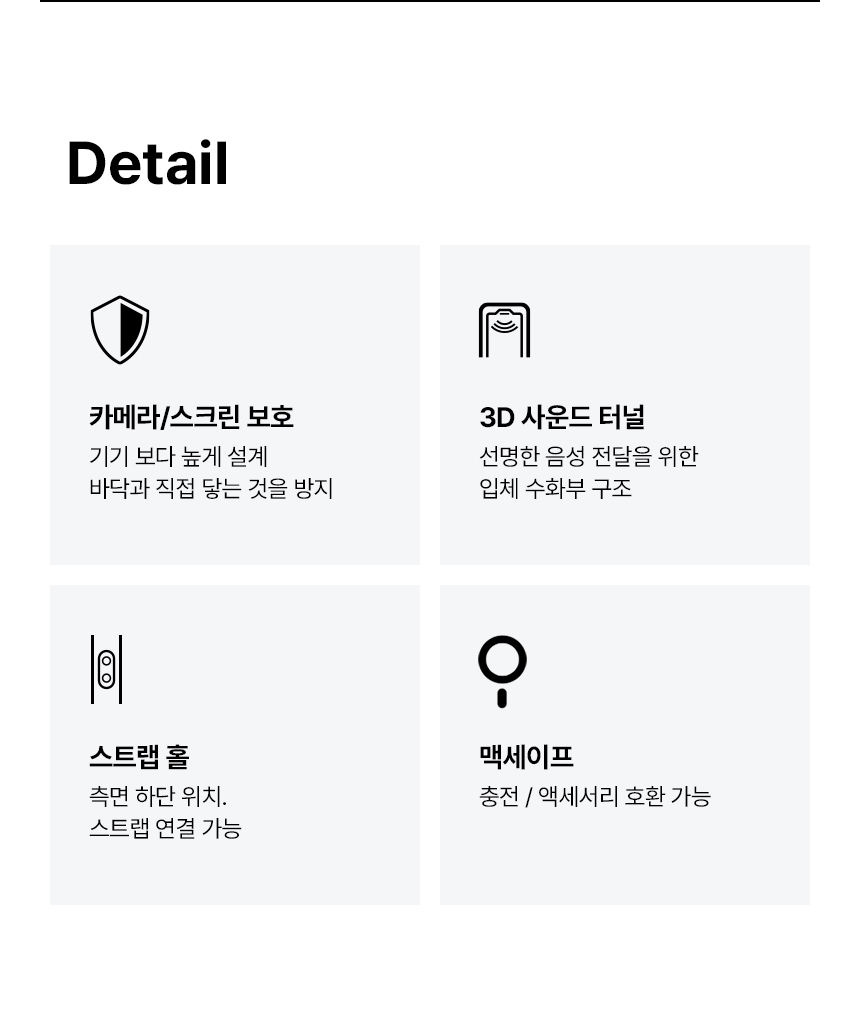Click the half-filled shield protection icon
This screenshot has height=1028, width=860.
click(x=120, y=329)
